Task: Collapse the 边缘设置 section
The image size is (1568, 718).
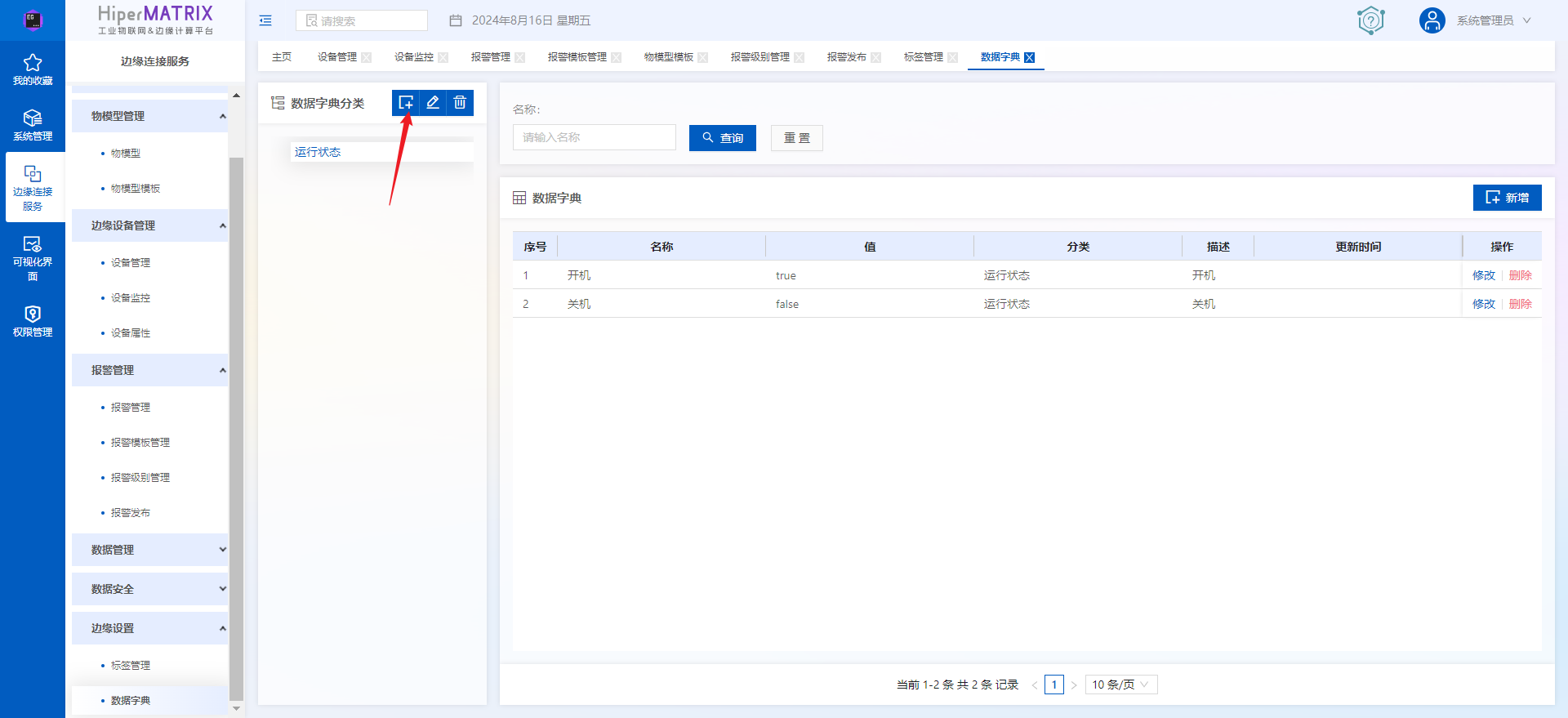Action: pos(149,628)
